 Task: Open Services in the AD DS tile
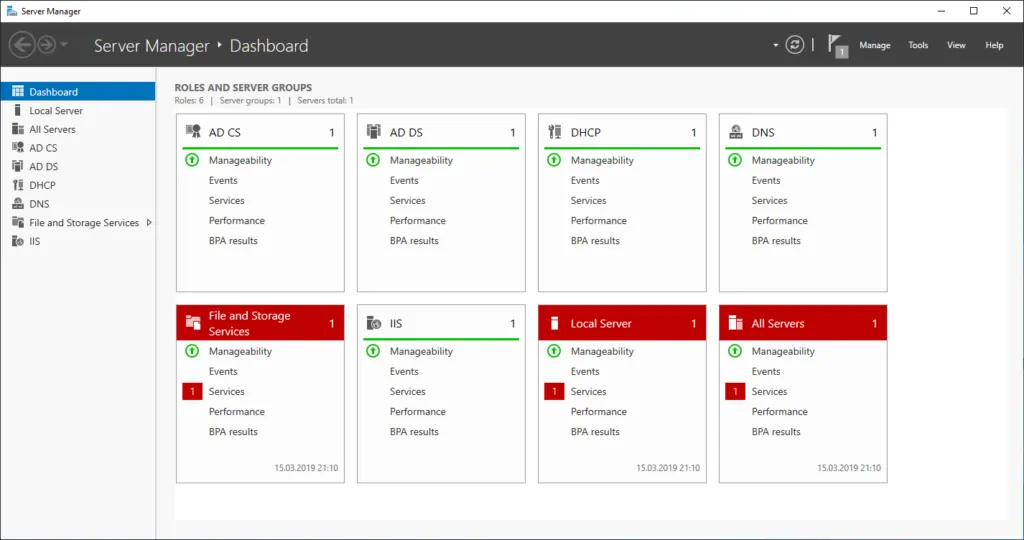pos(408,200)
